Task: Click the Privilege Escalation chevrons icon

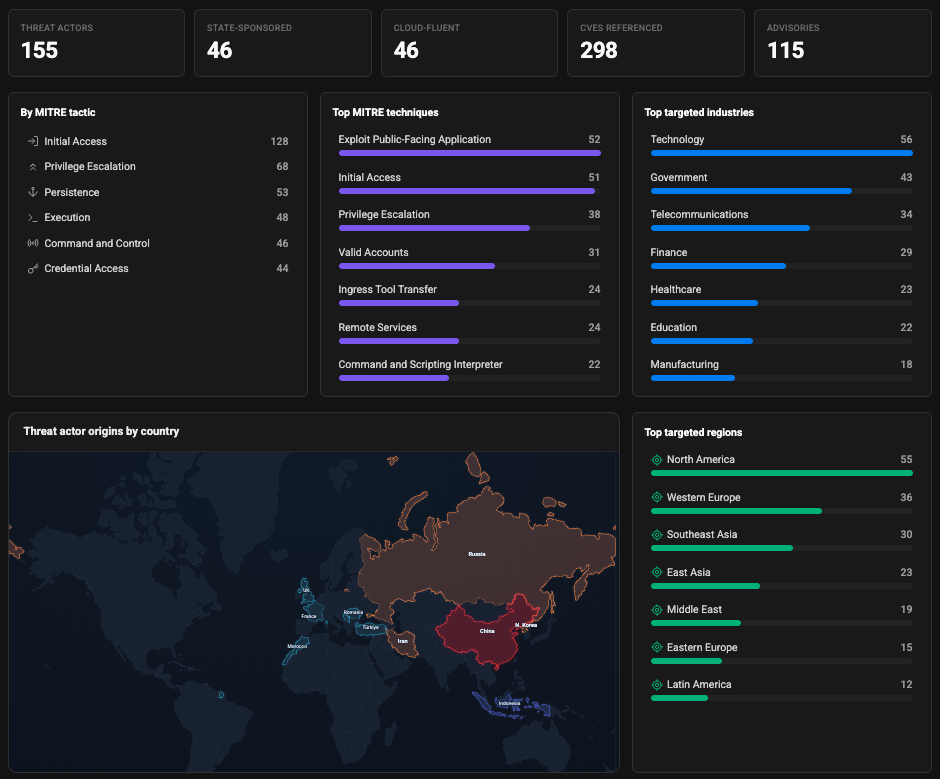Action: pos(33,167)
